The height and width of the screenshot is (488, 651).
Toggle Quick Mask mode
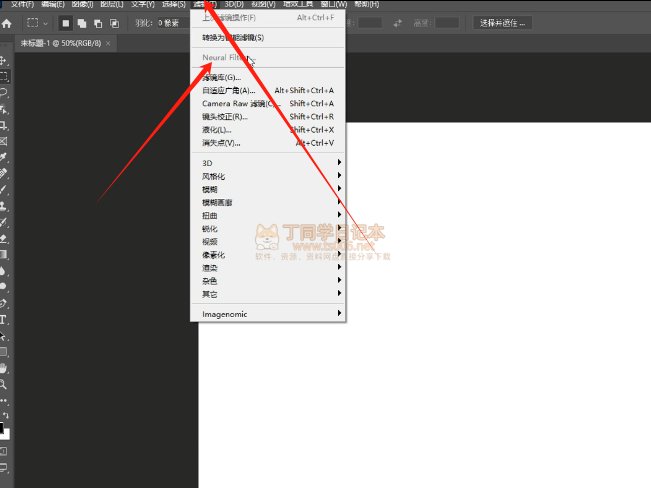[3, 451]
